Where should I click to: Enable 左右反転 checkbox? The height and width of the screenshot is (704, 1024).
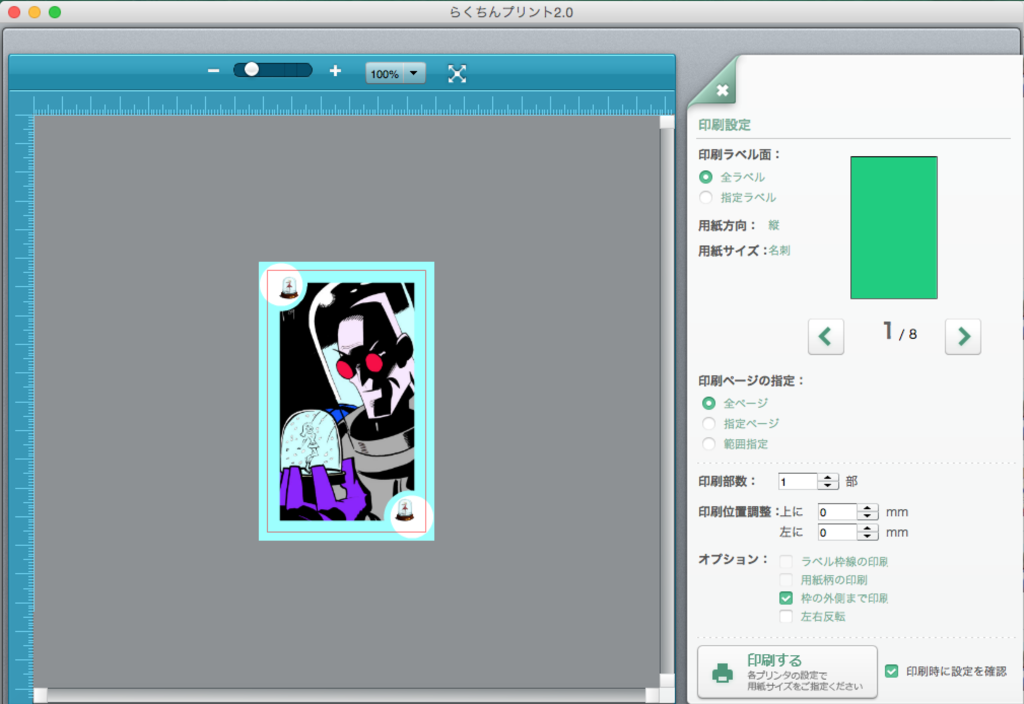[x=786, y=616]
